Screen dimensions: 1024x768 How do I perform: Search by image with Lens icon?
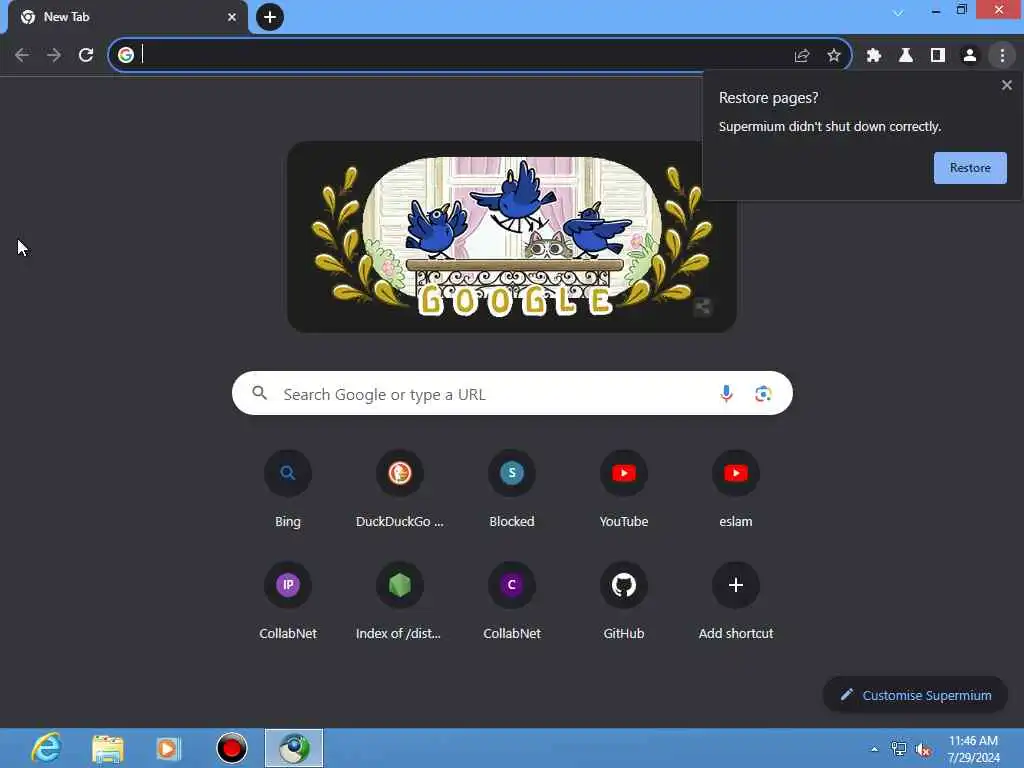pos(763,394)
